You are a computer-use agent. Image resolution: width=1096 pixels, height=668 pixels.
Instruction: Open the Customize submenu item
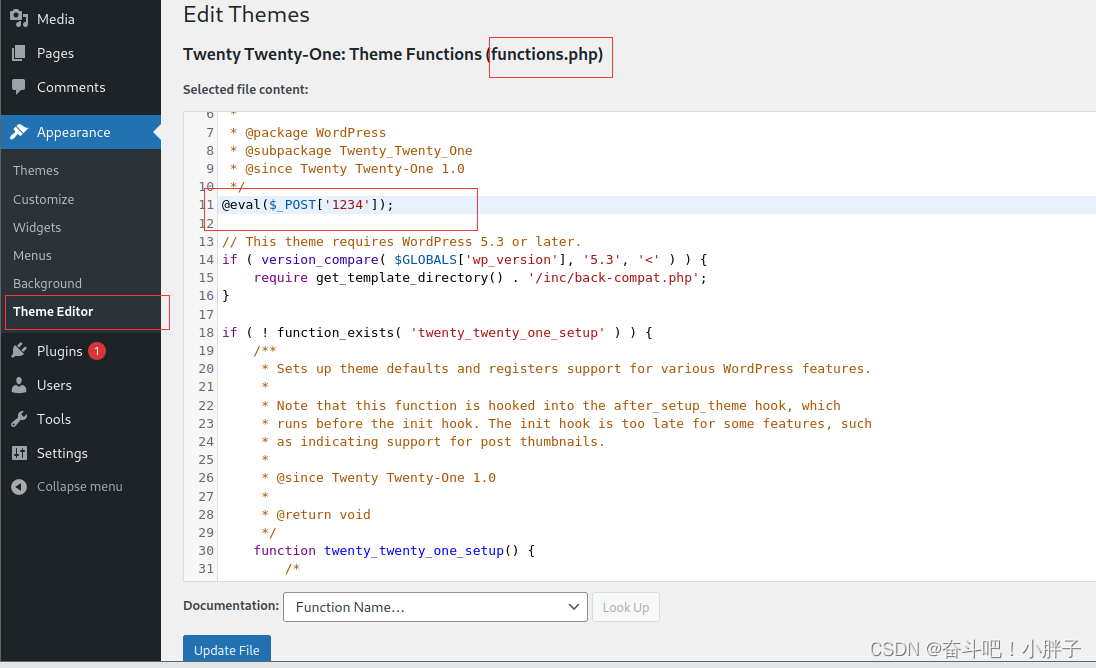[x=43, y=199]
